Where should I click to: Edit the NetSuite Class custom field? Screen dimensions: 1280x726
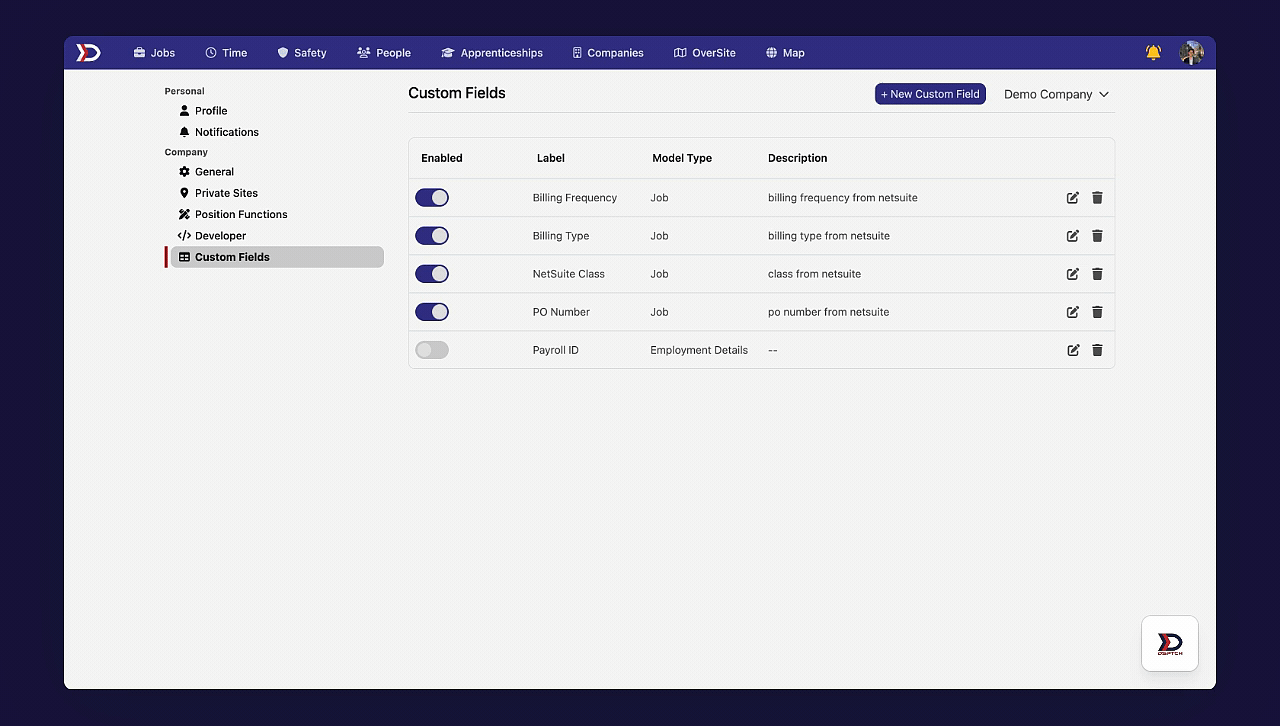1073,274
